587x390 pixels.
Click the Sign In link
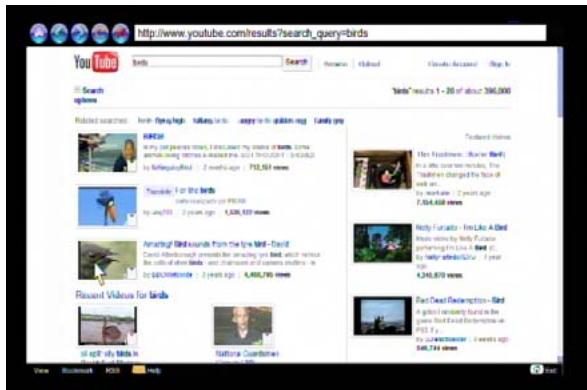(500, 64)
